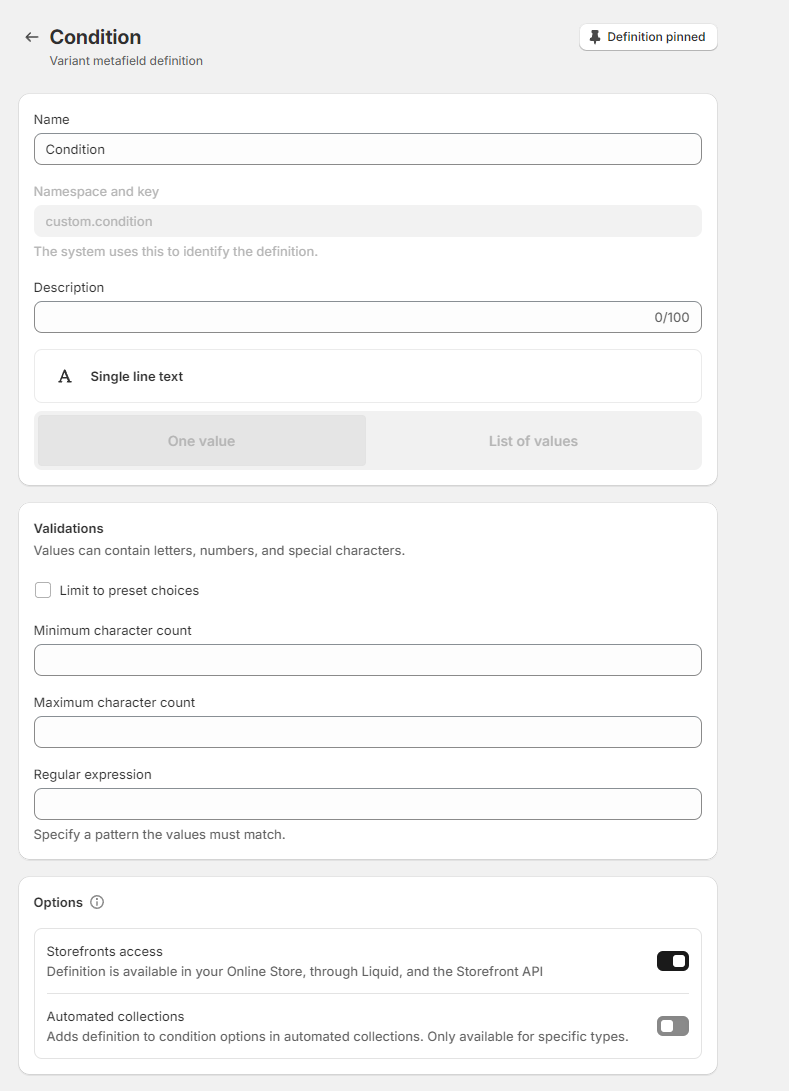
Task: Focus the Description text box
Action: point(340,317)
